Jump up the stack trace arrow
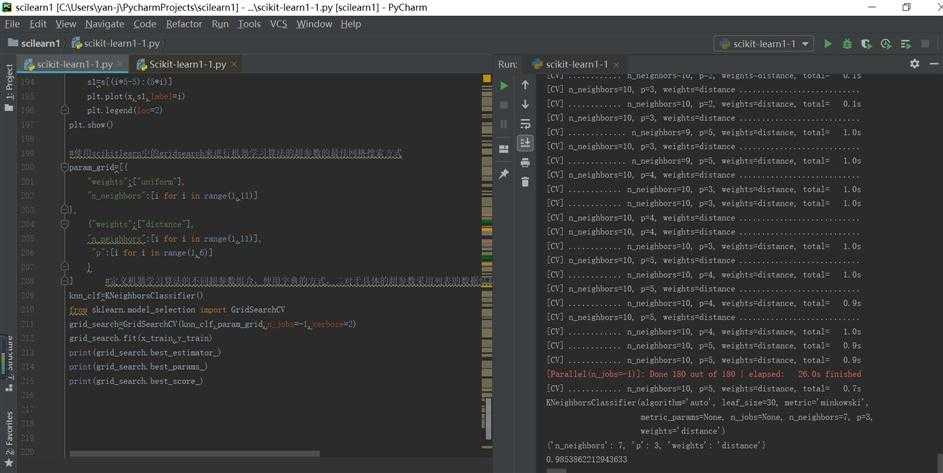 click(525, 85)
